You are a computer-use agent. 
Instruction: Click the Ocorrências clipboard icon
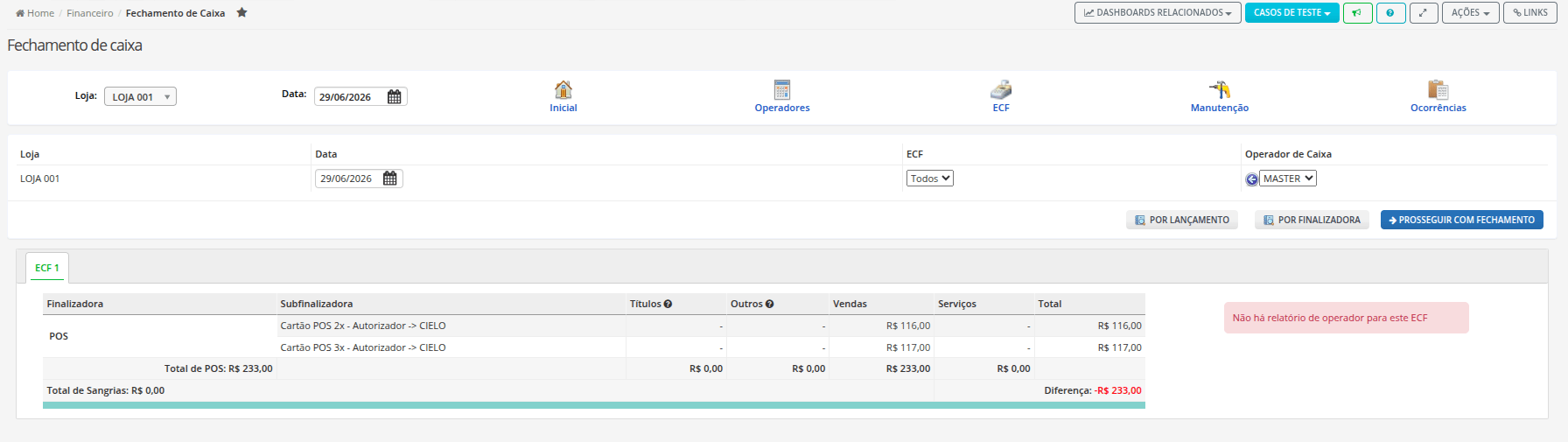click(1438, 89)
